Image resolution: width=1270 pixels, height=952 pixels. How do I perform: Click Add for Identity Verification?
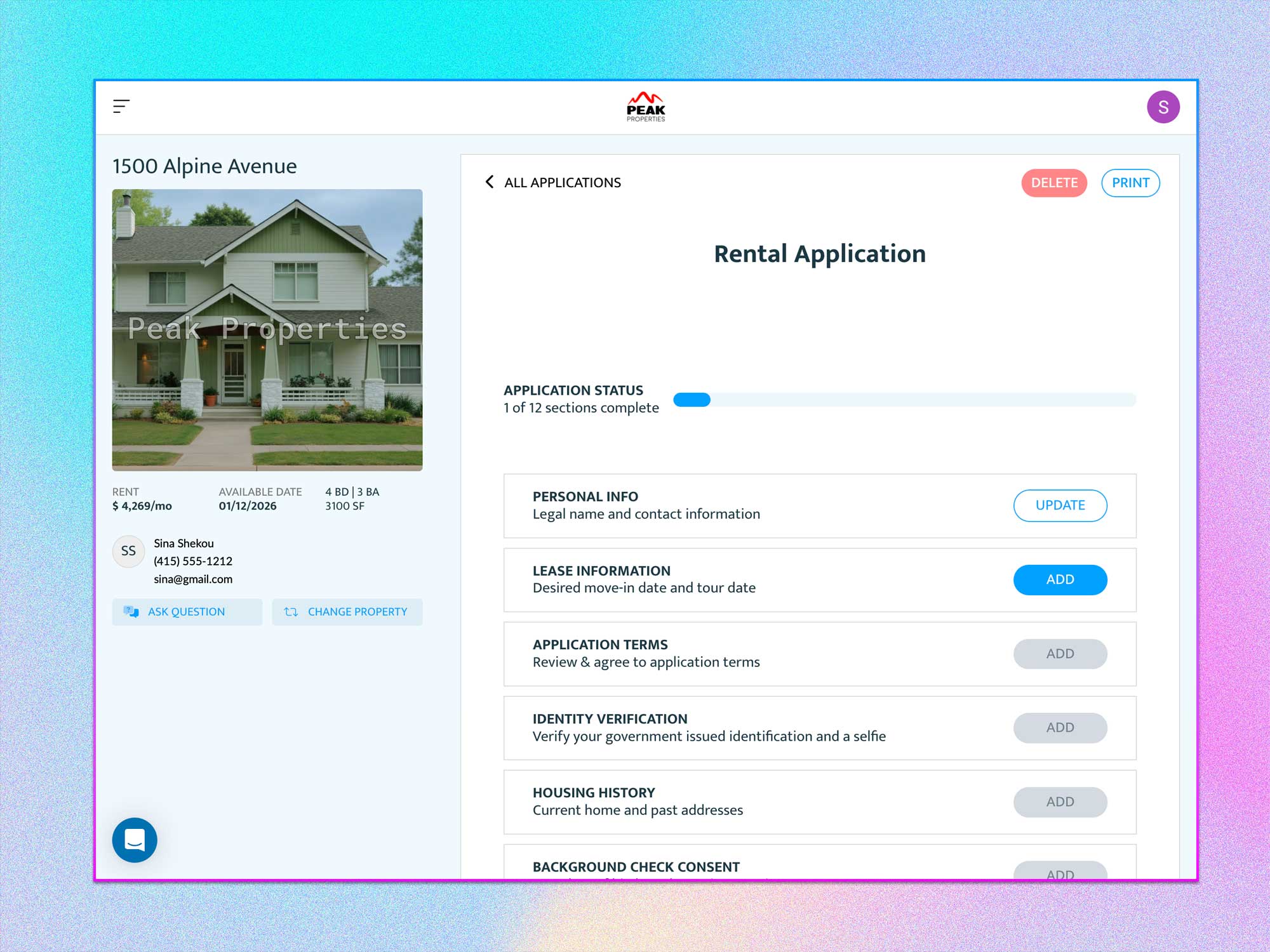pyautogui.click(x=1060, y=727)
